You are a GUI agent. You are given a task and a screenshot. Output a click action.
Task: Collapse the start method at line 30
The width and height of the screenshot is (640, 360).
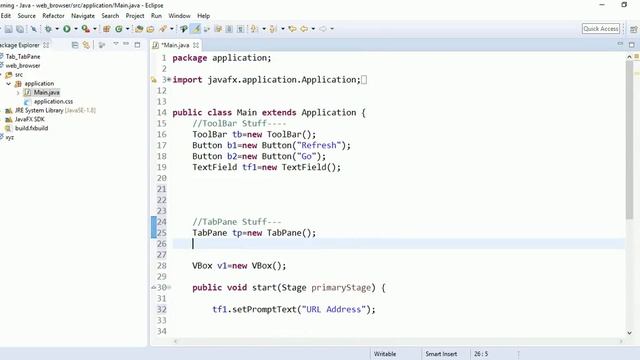pos(169,287)
